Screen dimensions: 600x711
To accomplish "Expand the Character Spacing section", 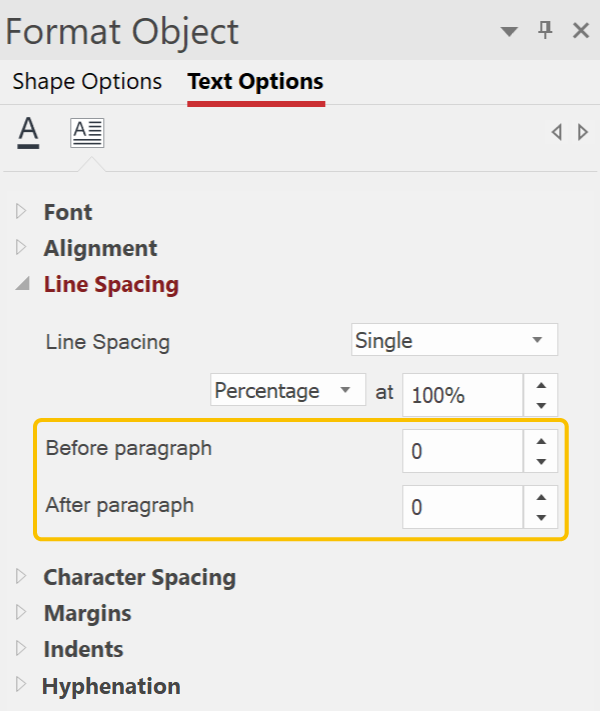I will coord(139,577).
